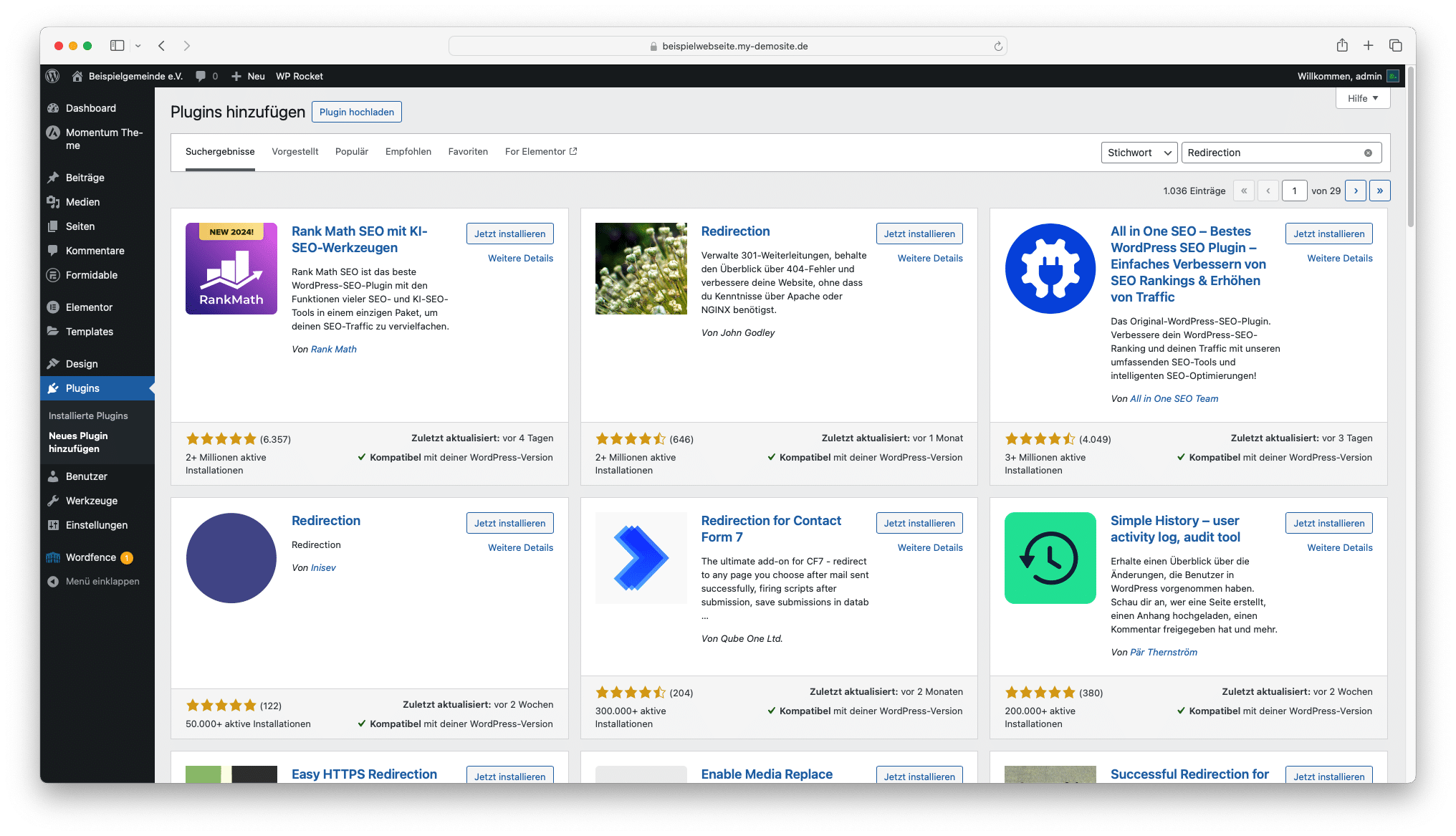
Task: Reload page in Safari address bar
Action: coord(998,46)
